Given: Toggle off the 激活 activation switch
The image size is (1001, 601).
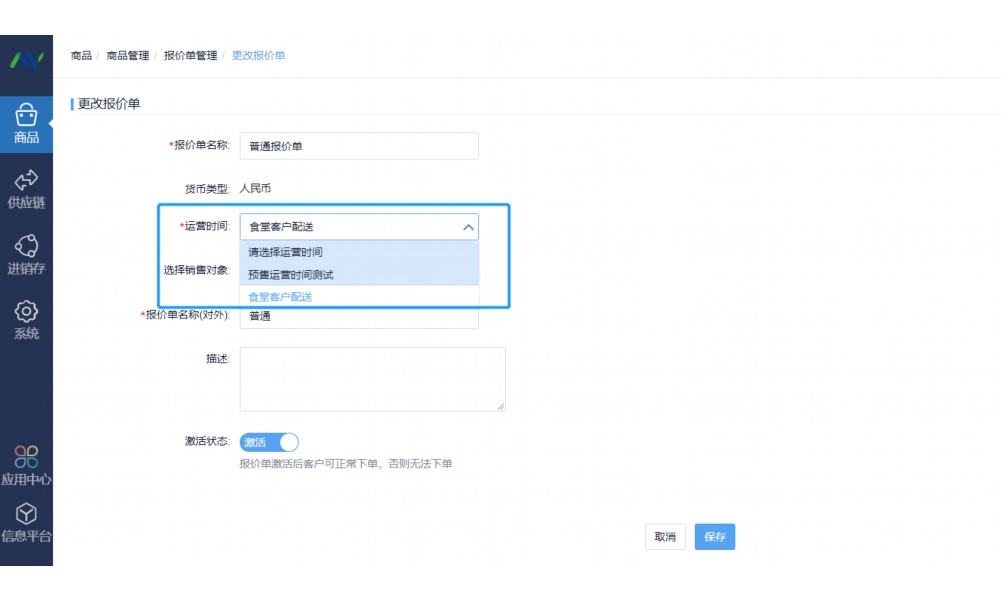Looking at the screenshot, I should coord(269,442).
